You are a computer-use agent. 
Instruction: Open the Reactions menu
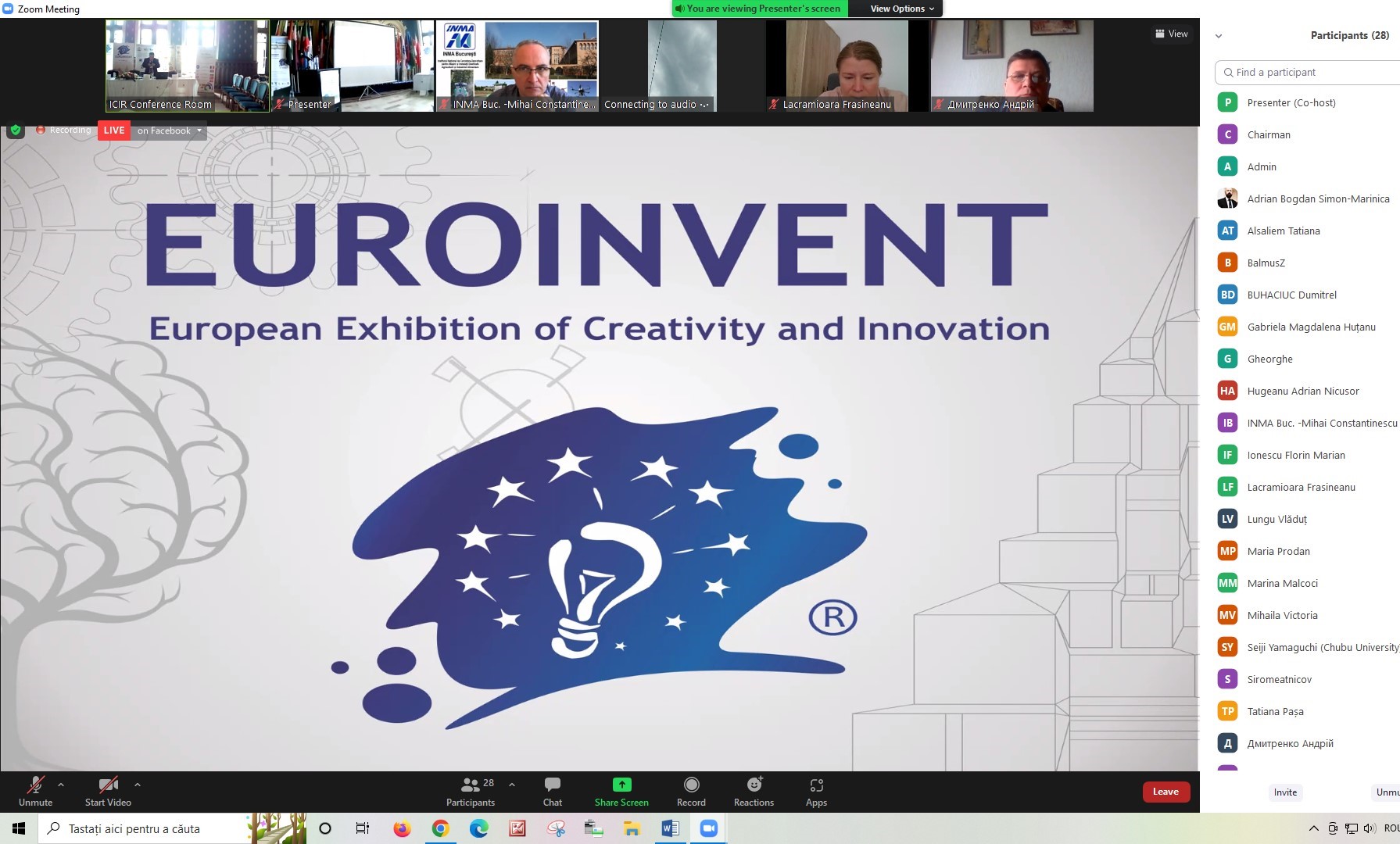pos(754,791)
